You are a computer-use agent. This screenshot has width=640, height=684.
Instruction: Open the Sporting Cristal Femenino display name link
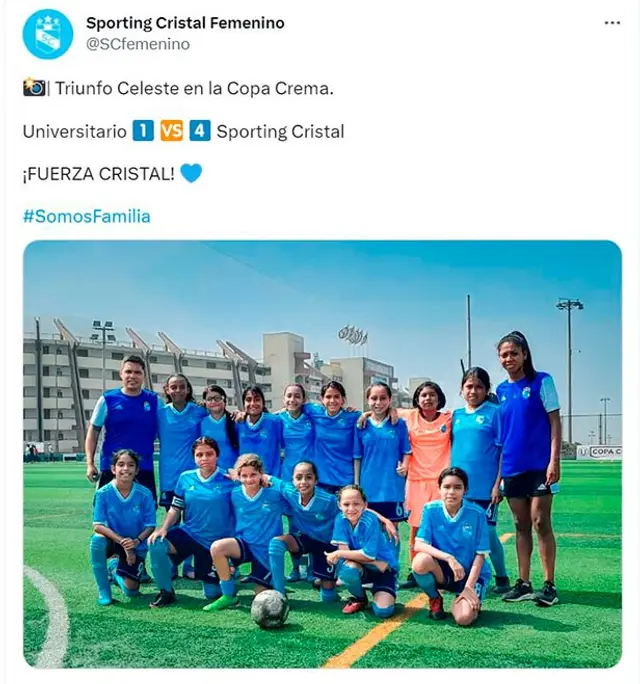185,23
